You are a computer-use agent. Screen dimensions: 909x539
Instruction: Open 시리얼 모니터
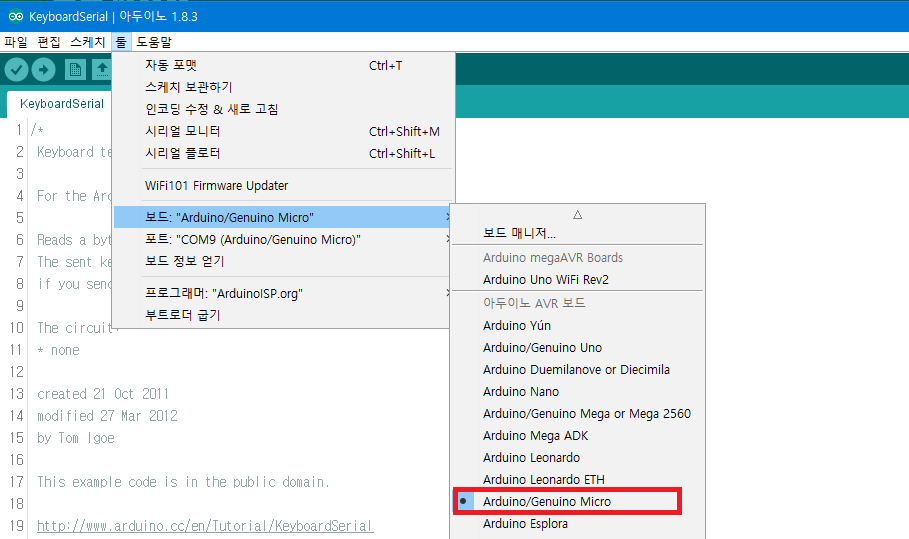pos(283,131)
